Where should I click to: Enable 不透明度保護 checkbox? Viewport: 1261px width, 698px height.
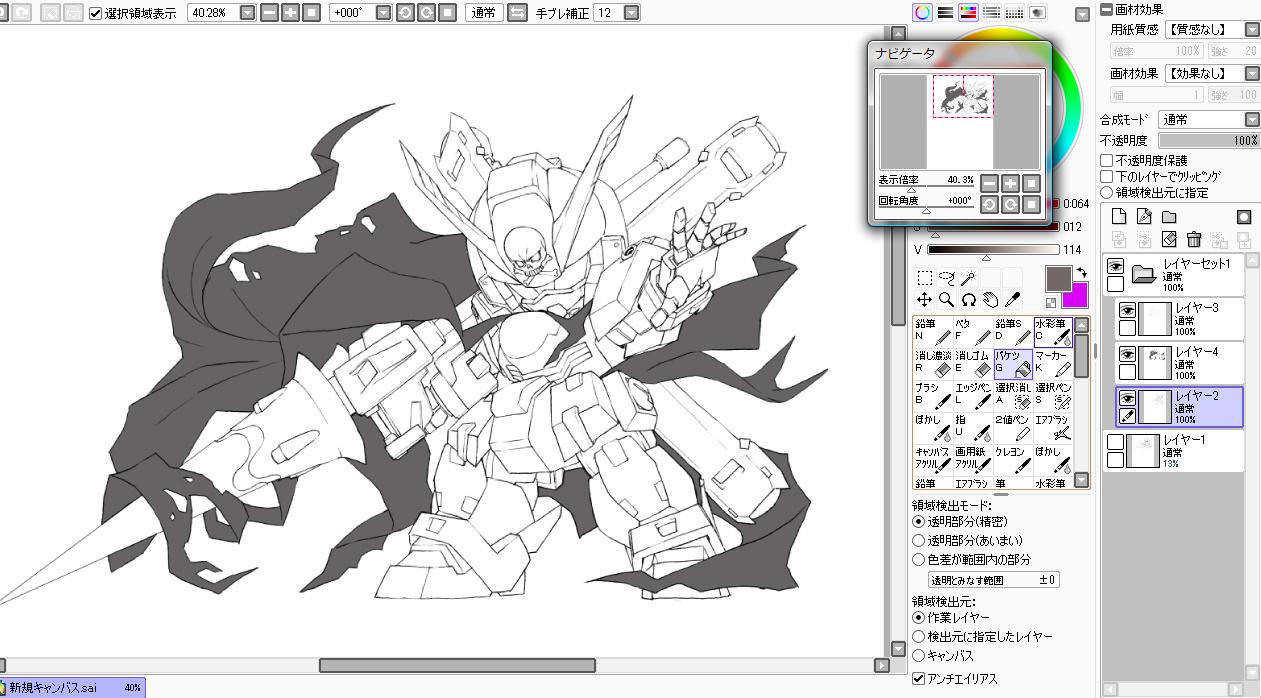click(x=1107, y=160)
